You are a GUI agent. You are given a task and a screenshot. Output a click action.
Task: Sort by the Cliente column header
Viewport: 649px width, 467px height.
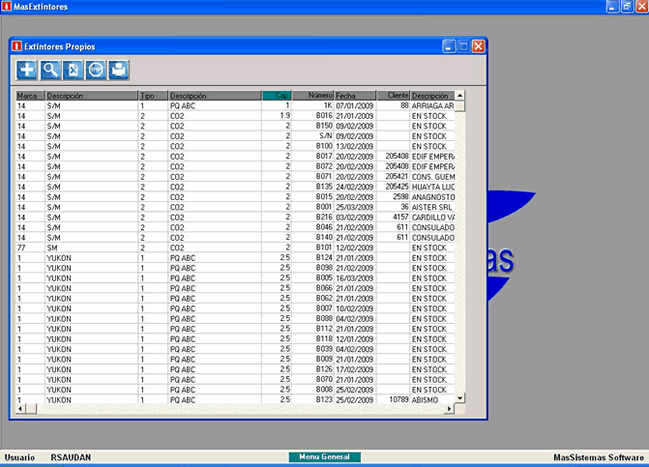click(393, 96)
